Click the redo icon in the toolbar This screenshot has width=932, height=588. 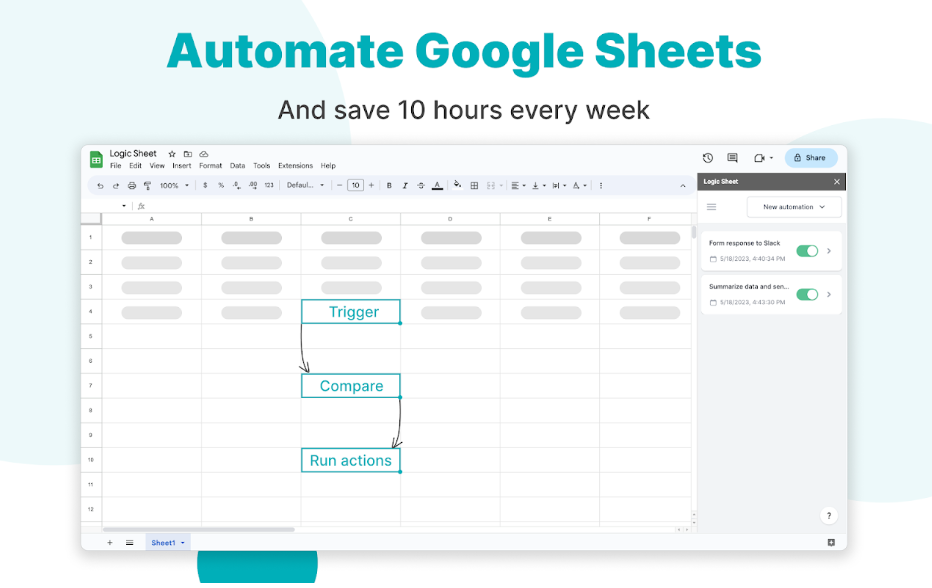(x=116, y=185)
